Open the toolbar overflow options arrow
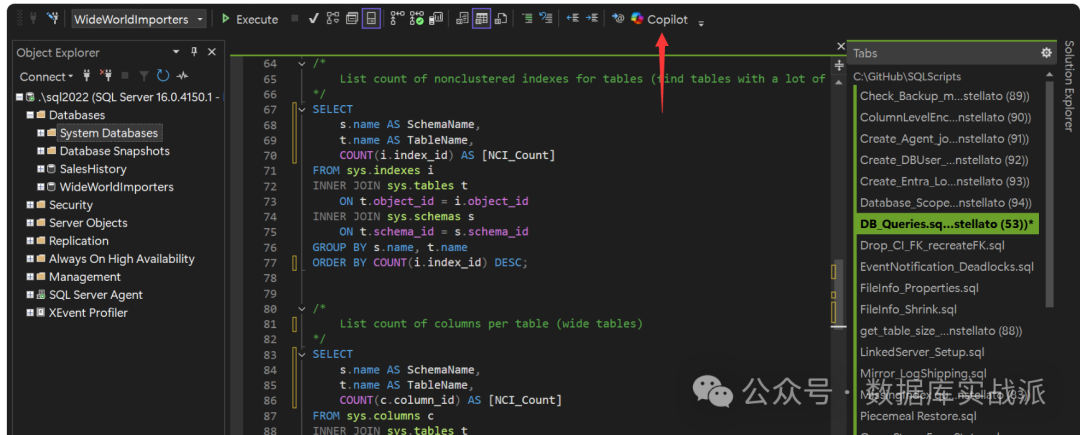Image resolution: width=1080 pixels, height=435 pixels. coord(701,23)
